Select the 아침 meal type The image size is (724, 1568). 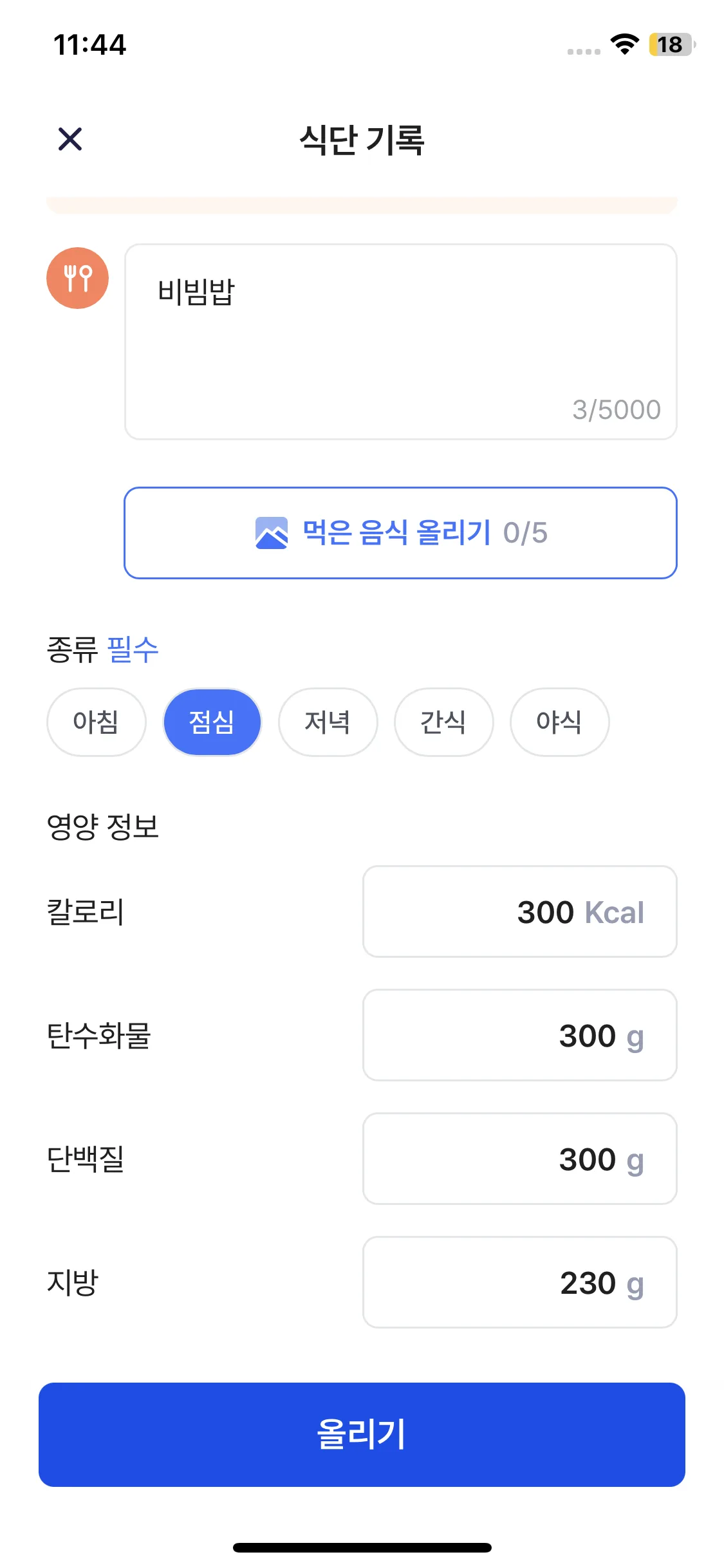tap(96, 722)
